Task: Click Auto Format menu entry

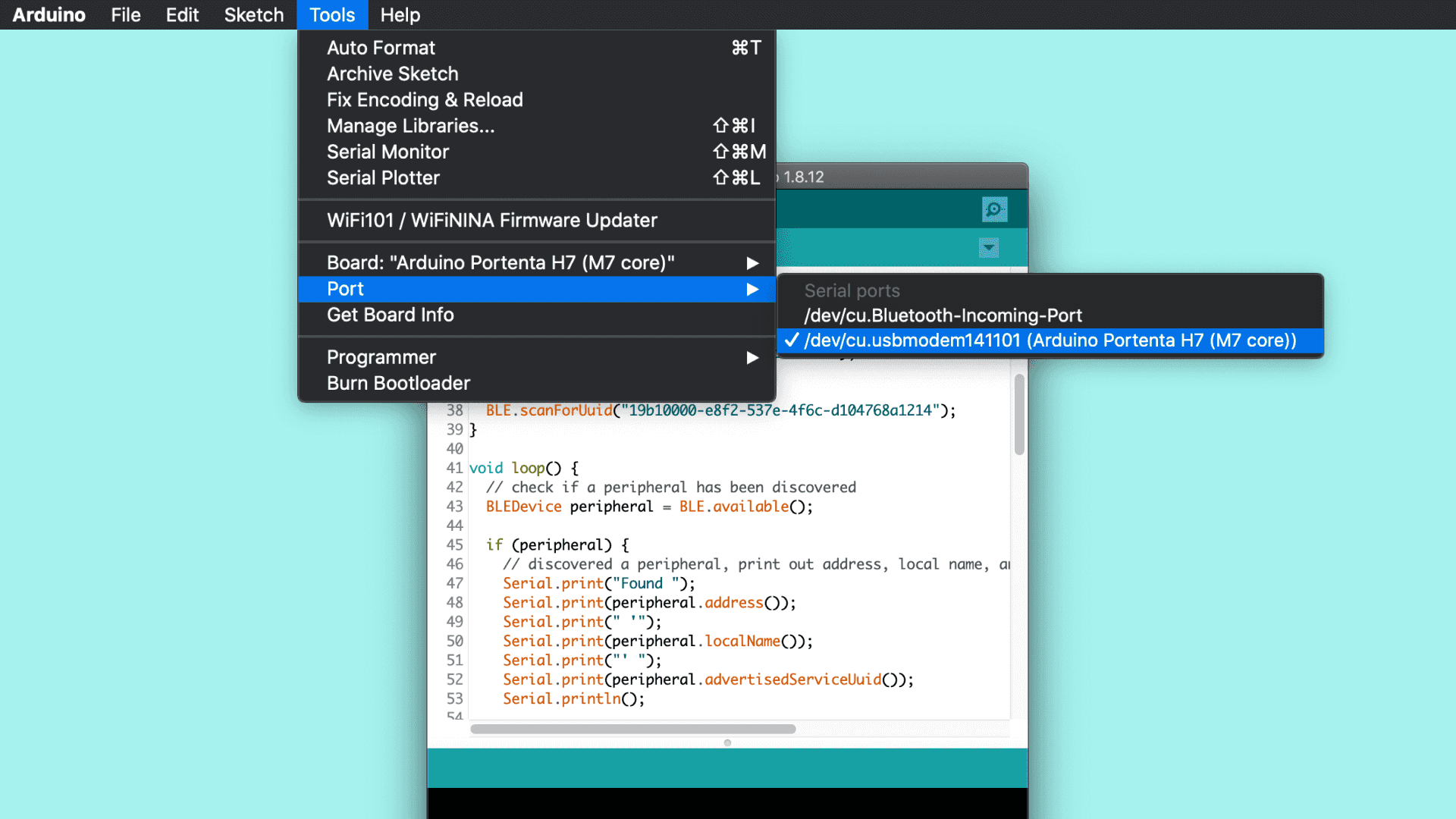Action: (x=381, y=48)
